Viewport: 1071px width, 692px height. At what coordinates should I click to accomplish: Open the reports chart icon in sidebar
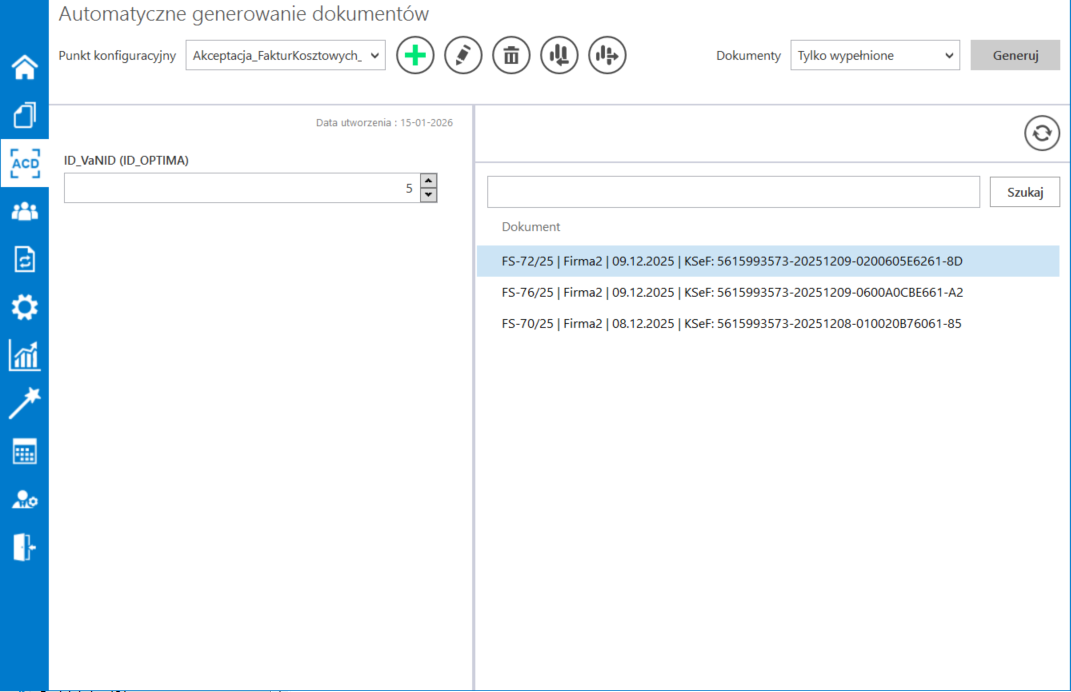pos(24,355)
